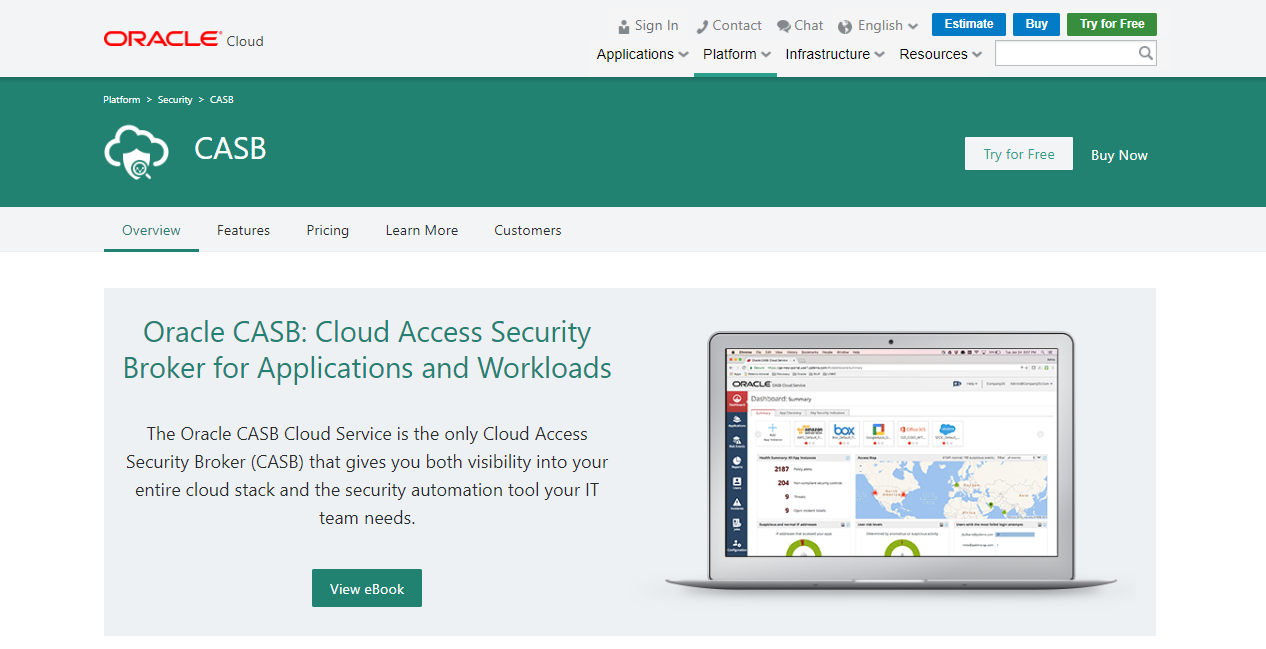Click the blue Buy button
Image resolution: width=1266 pixels, height=649 pixels.
1037,24
